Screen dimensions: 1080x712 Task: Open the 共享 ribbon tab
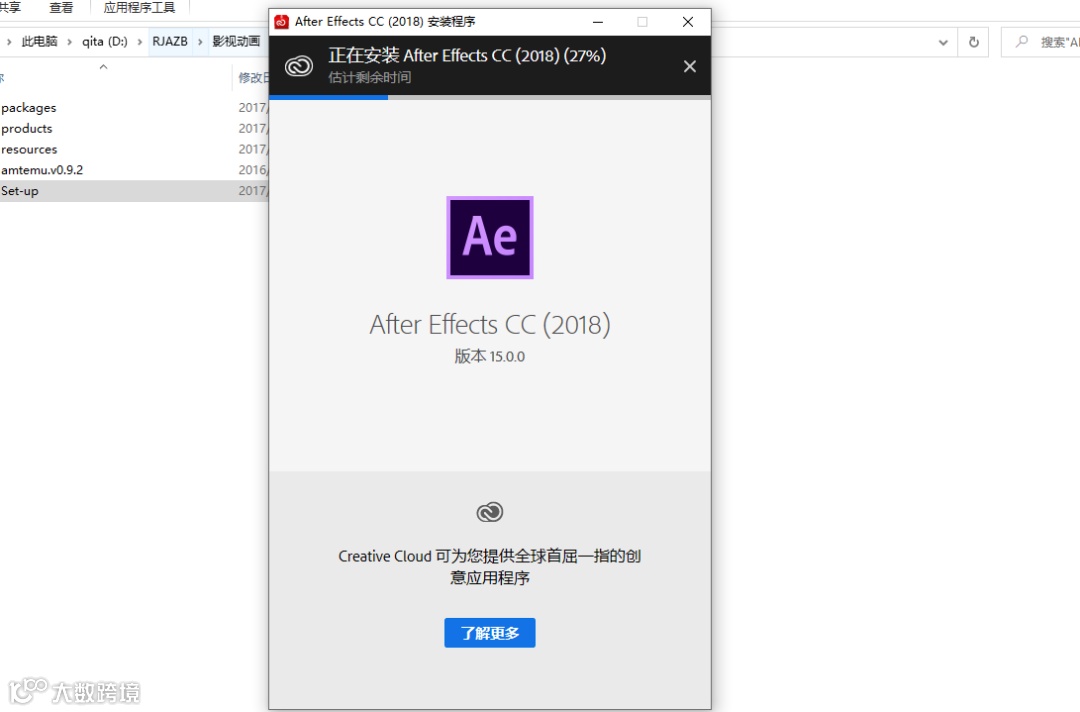click(10, 8)
